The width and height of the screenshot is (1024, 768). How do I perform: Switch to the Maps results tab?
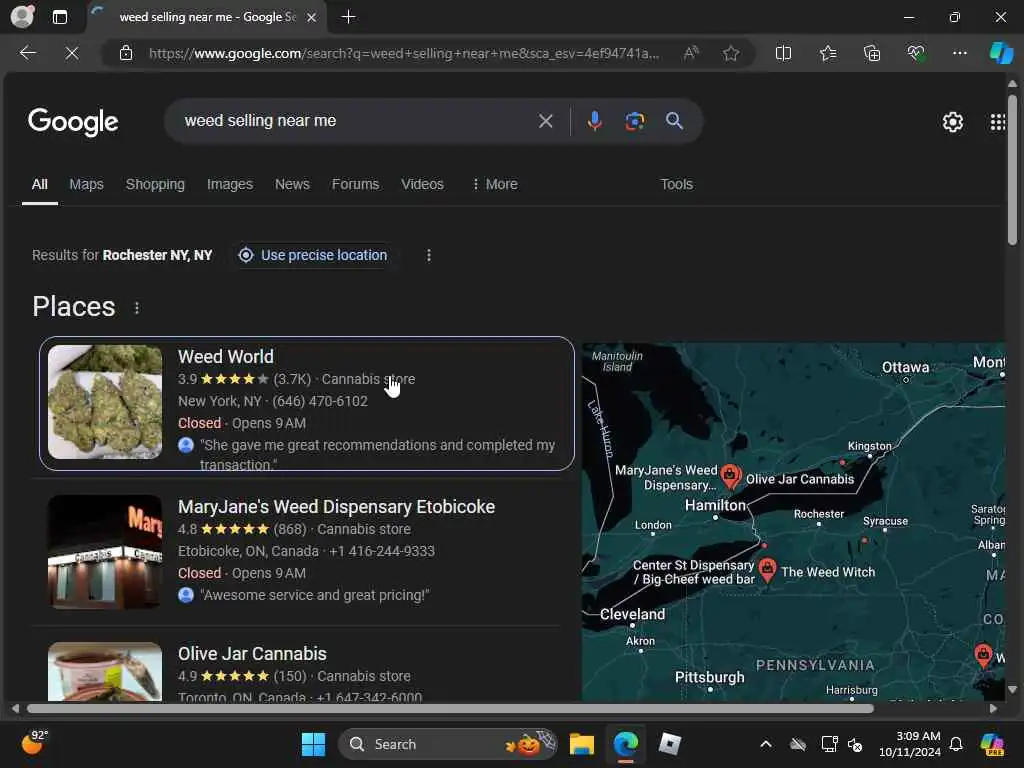click(x=86, y=184)
